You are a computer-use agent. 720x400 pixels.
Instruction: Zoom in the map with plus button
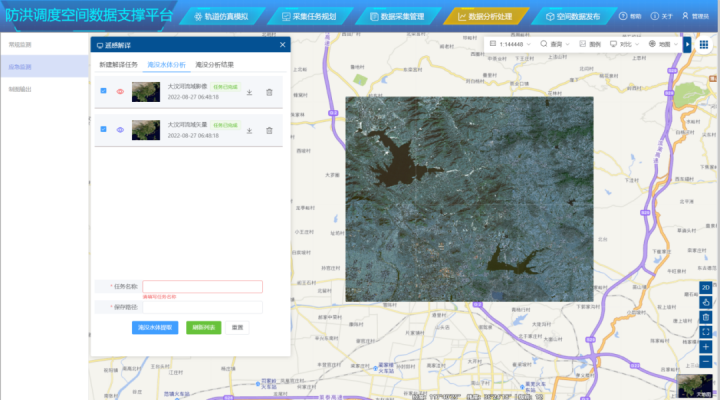pyautogui.click(x=706, y=346)
